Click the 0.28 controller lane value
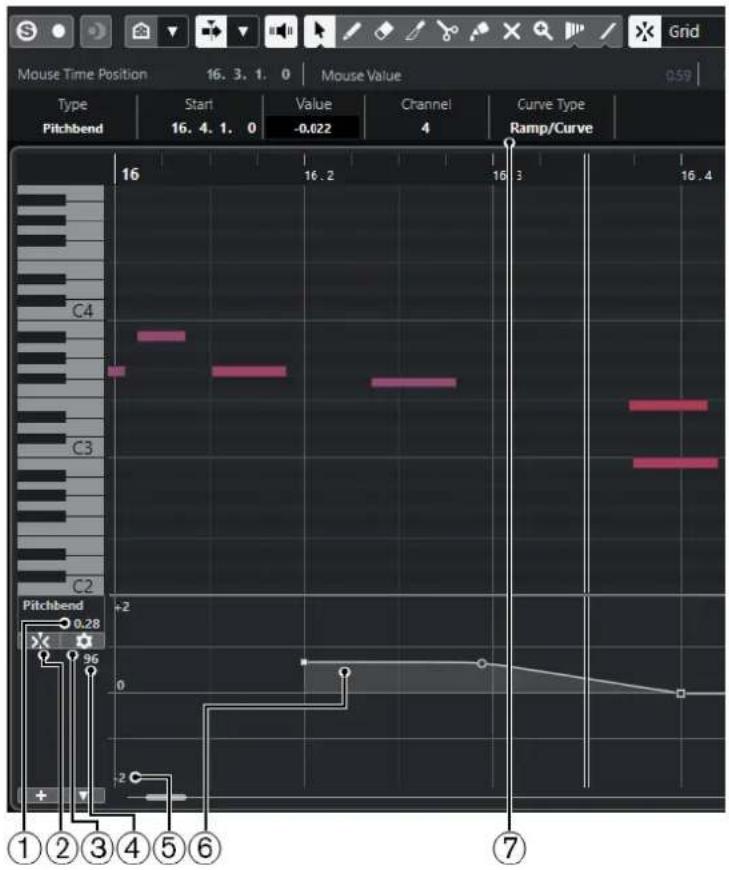The image size is (729, 870). 87,624
